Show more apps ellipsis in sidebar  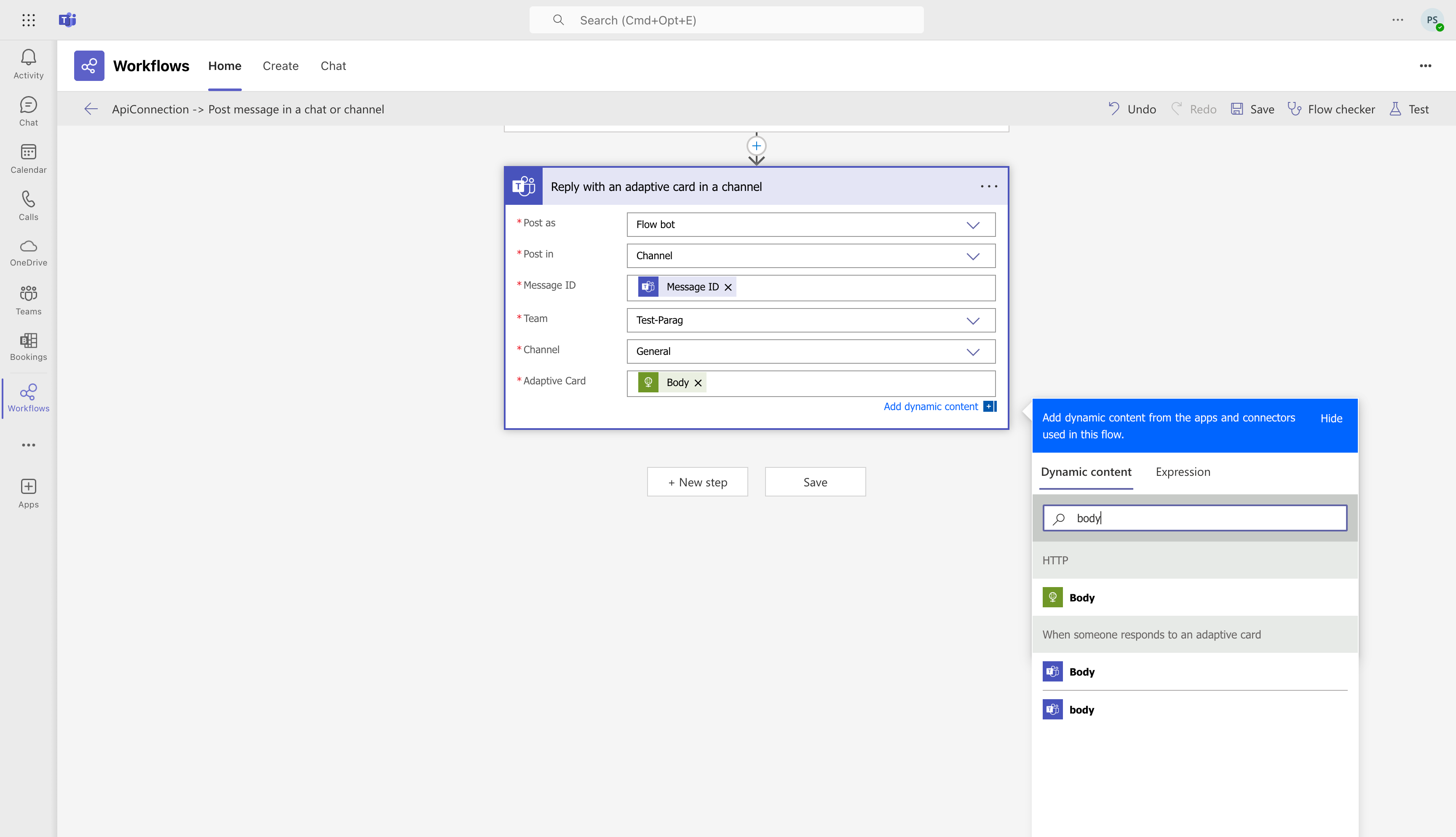[x=28, y=445]
